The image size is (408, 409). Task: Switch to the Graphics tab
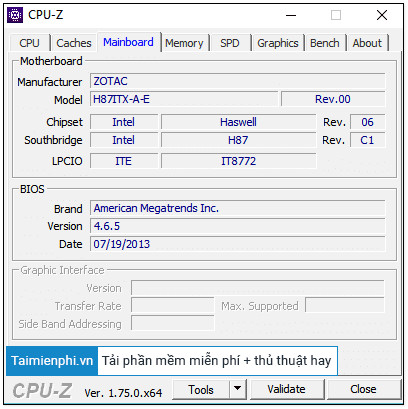(x=278, y=43)
